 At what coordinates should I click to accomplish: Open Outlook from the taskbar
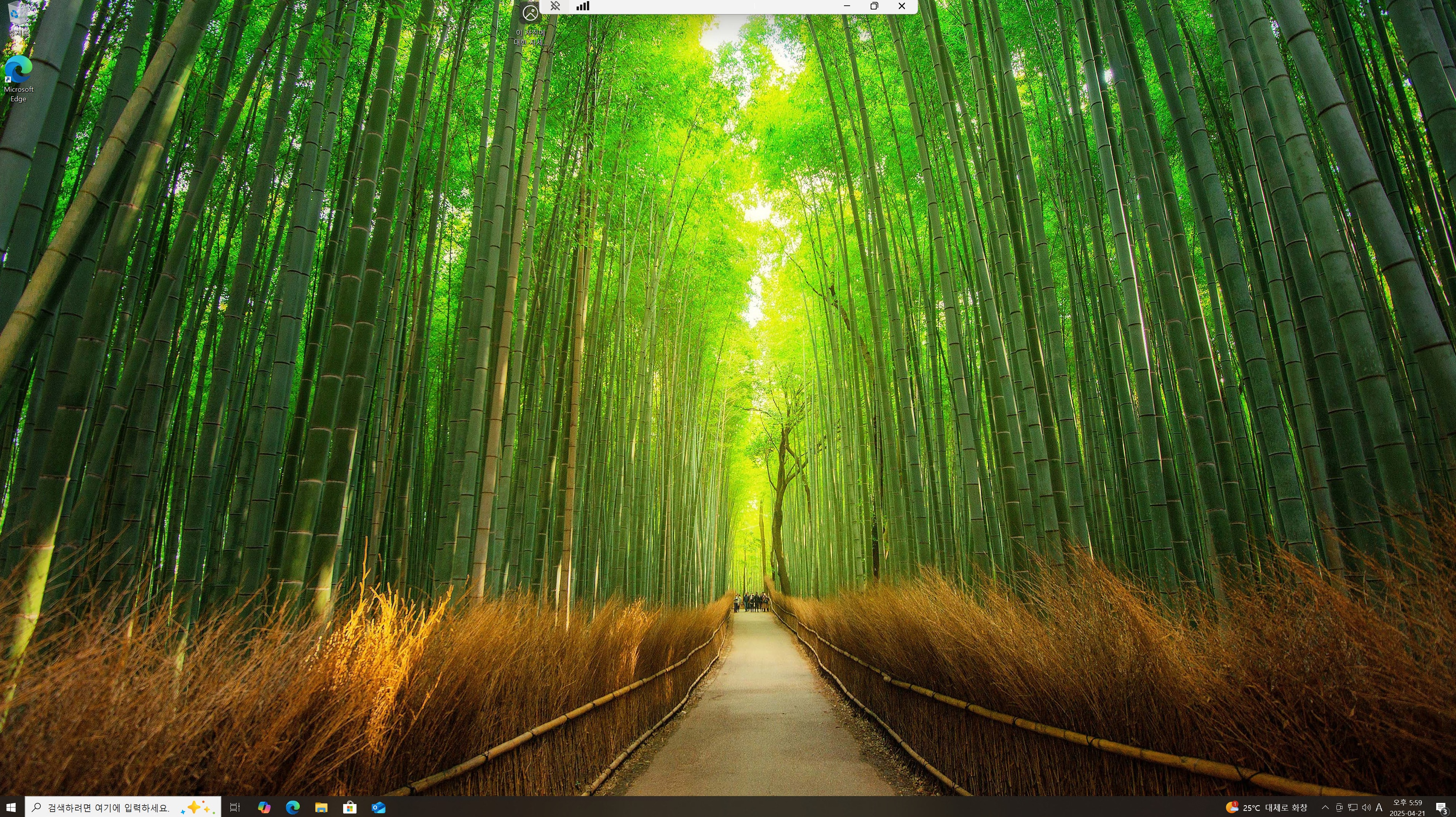pos(379,807)
